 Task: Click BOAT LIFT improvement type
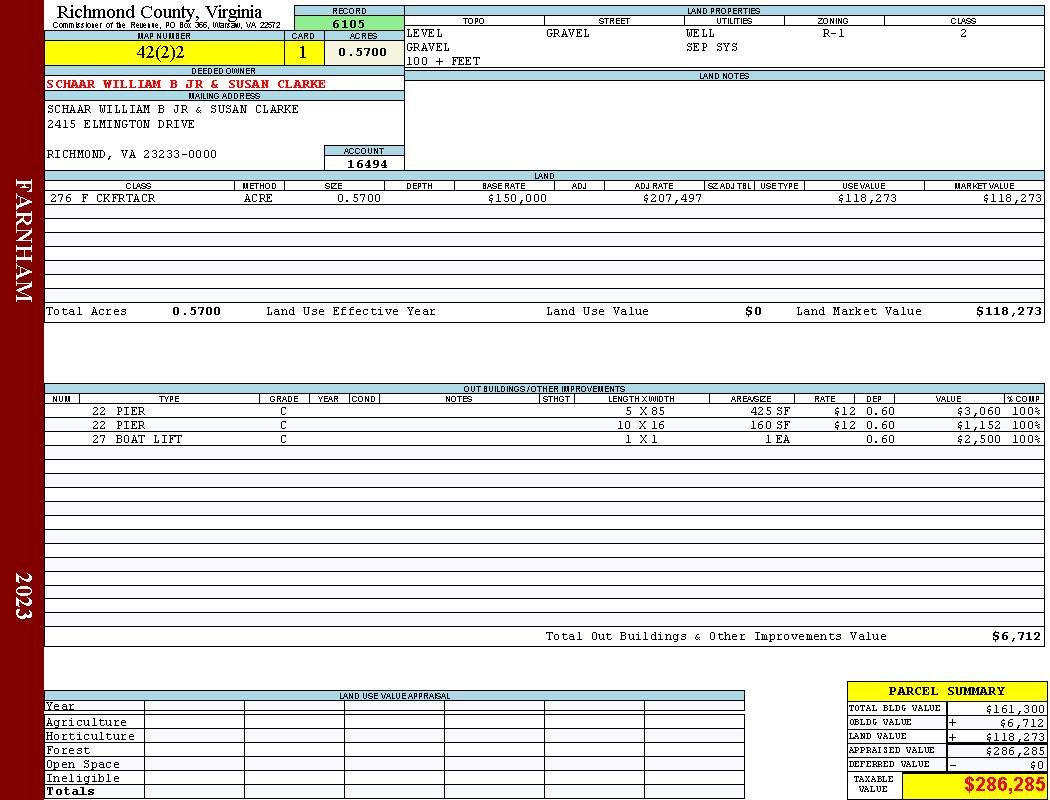click(x=149, y=440)
